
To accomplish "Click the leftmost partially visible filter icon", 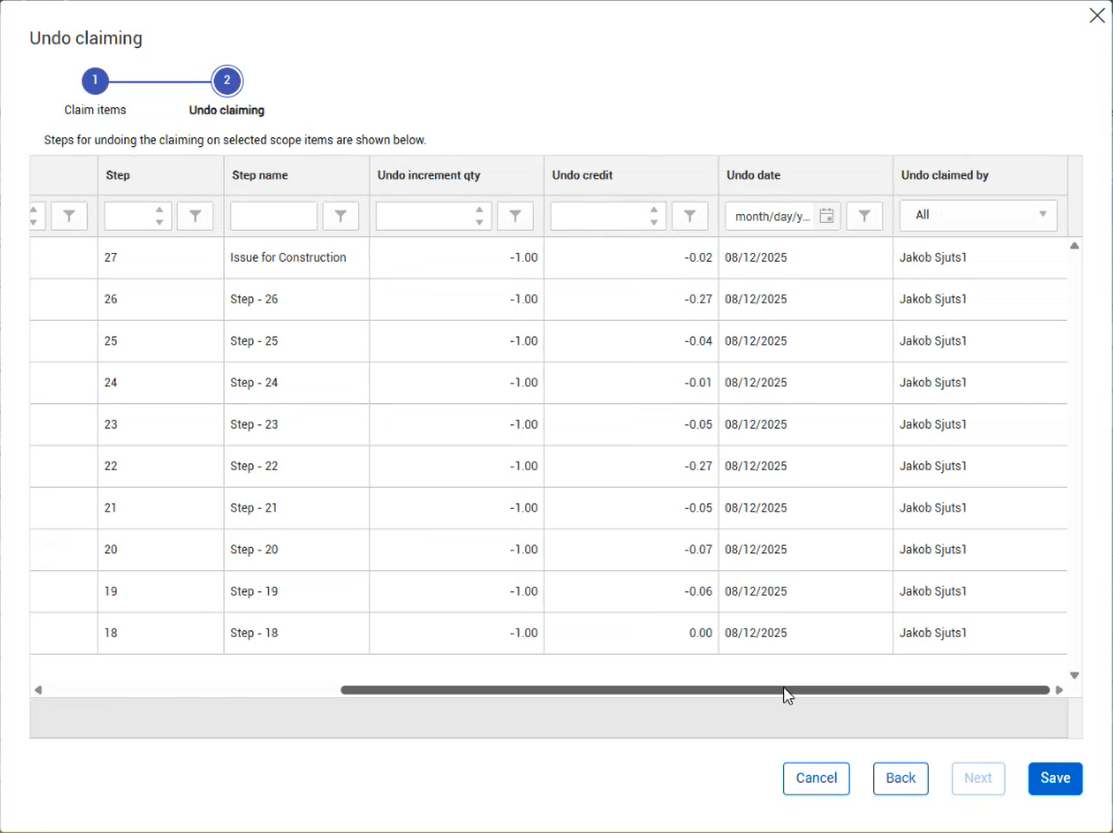I will (69, 216).
